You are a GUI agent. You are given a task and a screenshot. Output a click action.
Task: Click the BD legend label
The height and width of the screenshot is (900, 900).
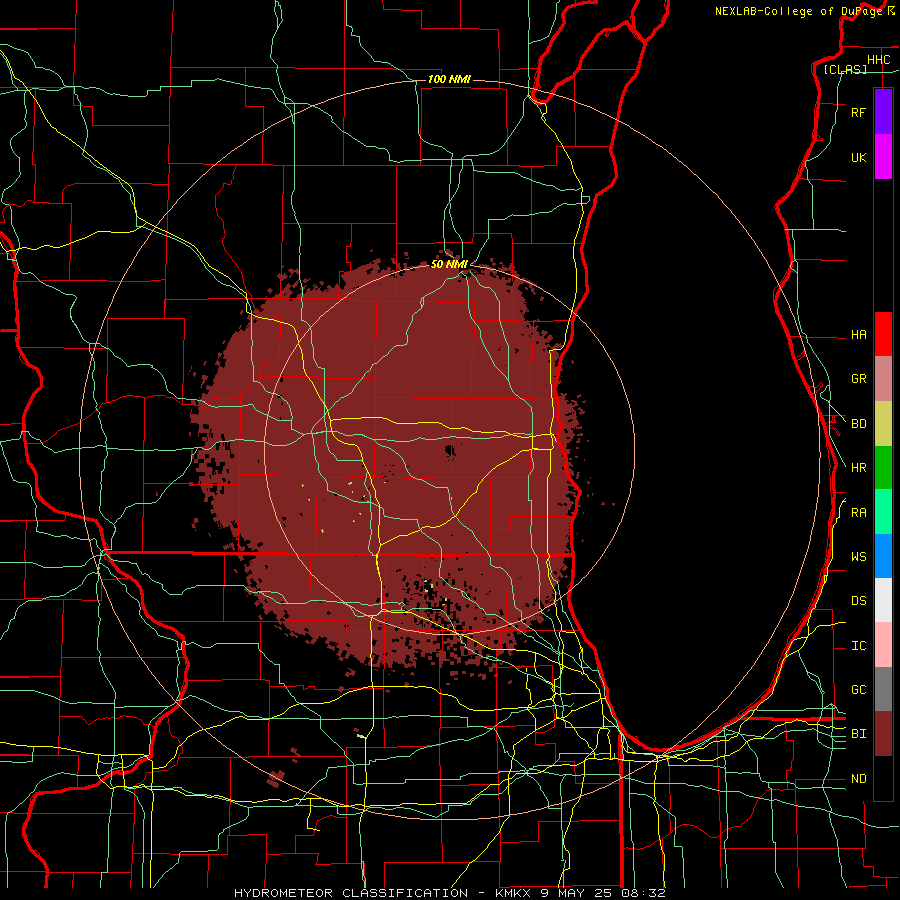859,424
